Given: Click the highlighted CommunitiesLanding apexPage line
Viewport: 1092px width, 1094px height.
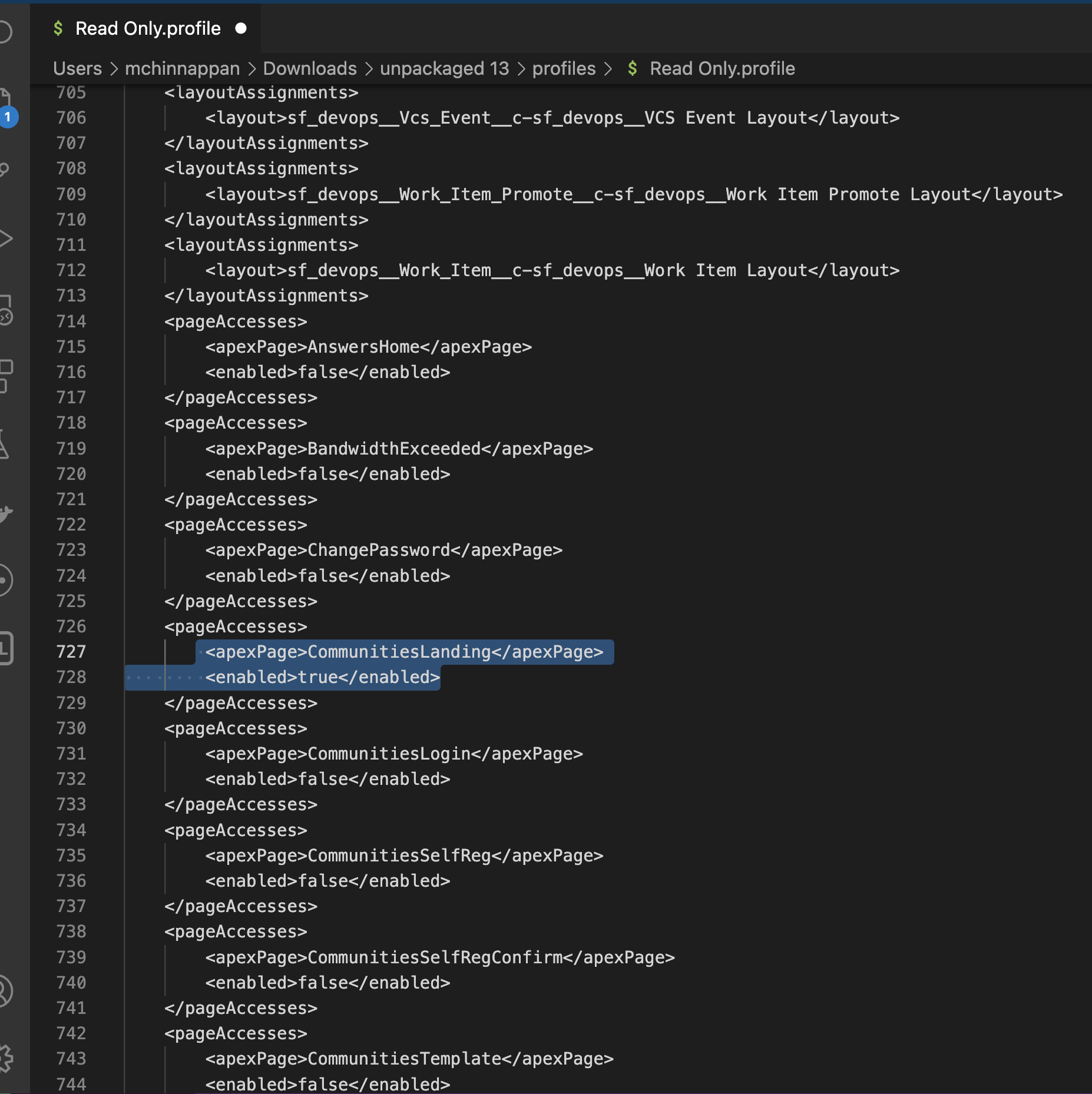Looking at the screenshot, I should tap(404, 652).
